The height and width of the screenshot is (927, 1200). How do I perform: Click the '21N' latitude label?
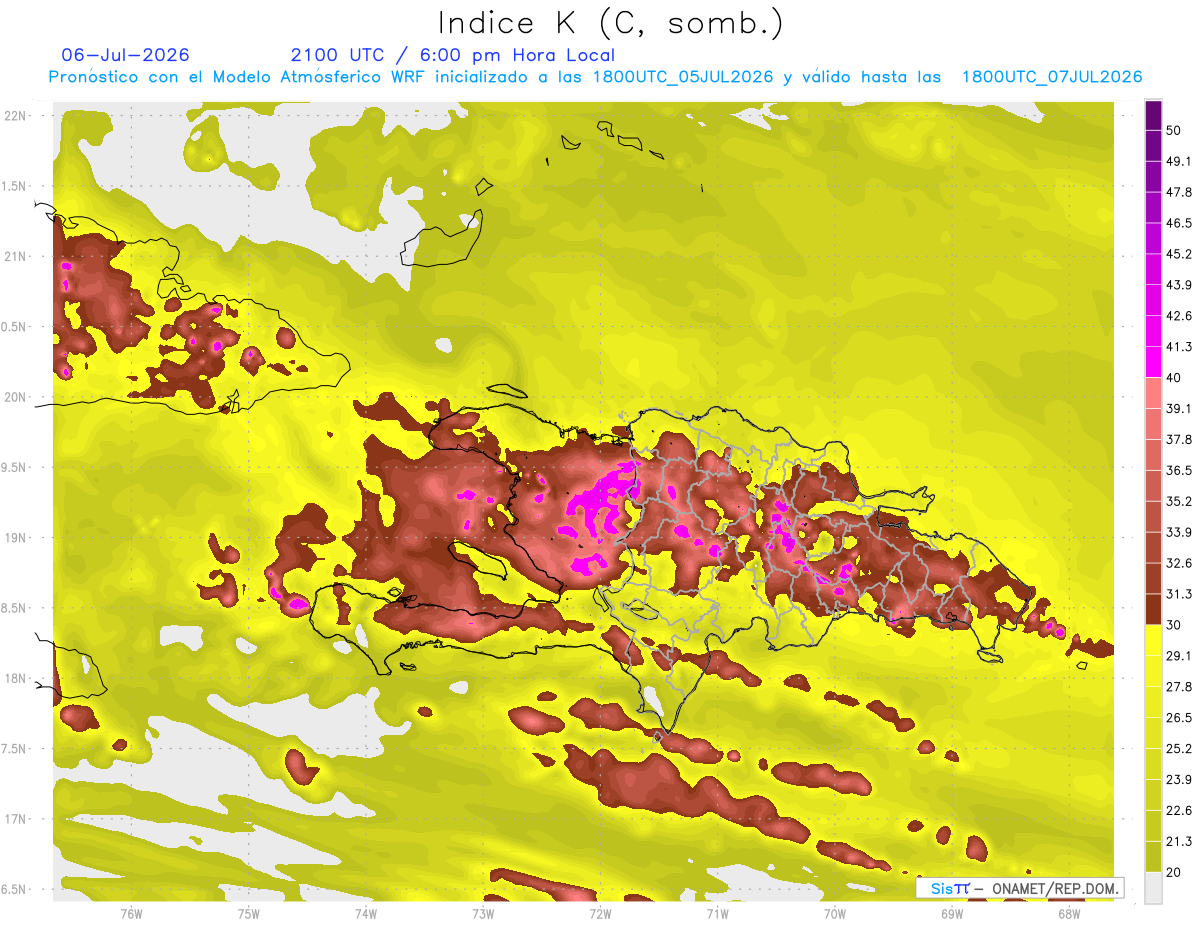(x=17, y=256)
